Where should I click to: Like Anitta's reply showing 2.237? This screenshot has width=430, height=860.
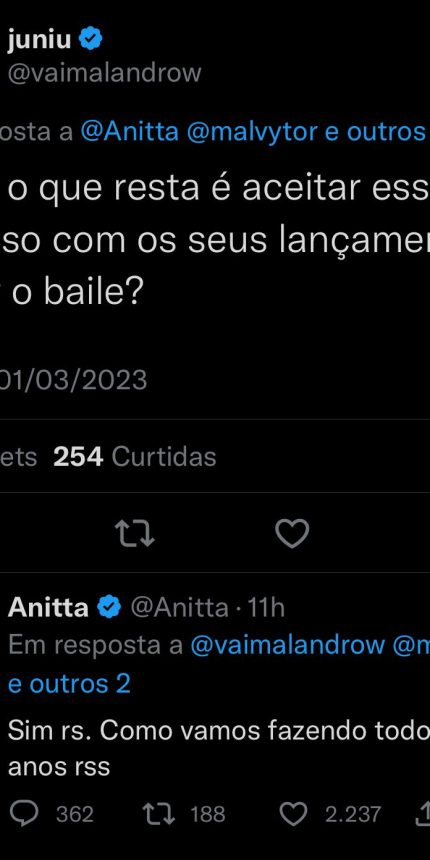click(330, 814)
